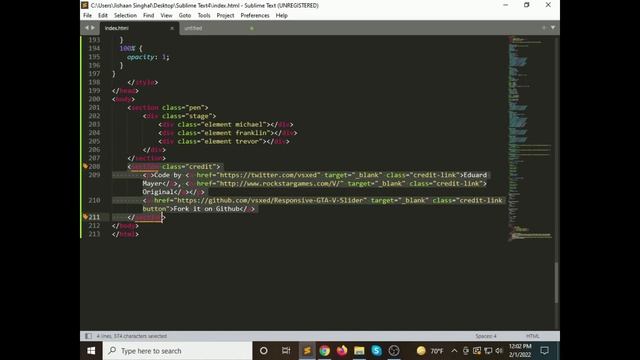640x360 pixels.
Task: Click the Sublime Text app icon in title bar
Action: point(84,5)
